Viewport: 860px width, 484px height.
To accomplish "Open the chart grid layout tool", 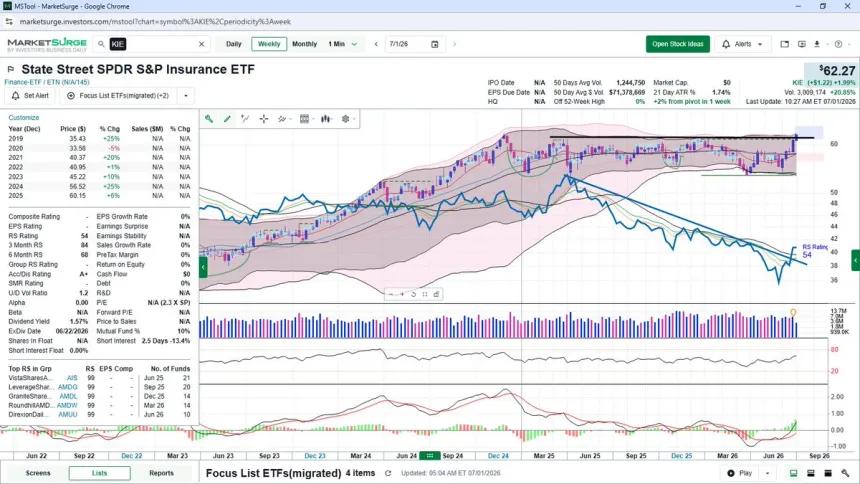I will pyautogui.click(x=304, y=119).
